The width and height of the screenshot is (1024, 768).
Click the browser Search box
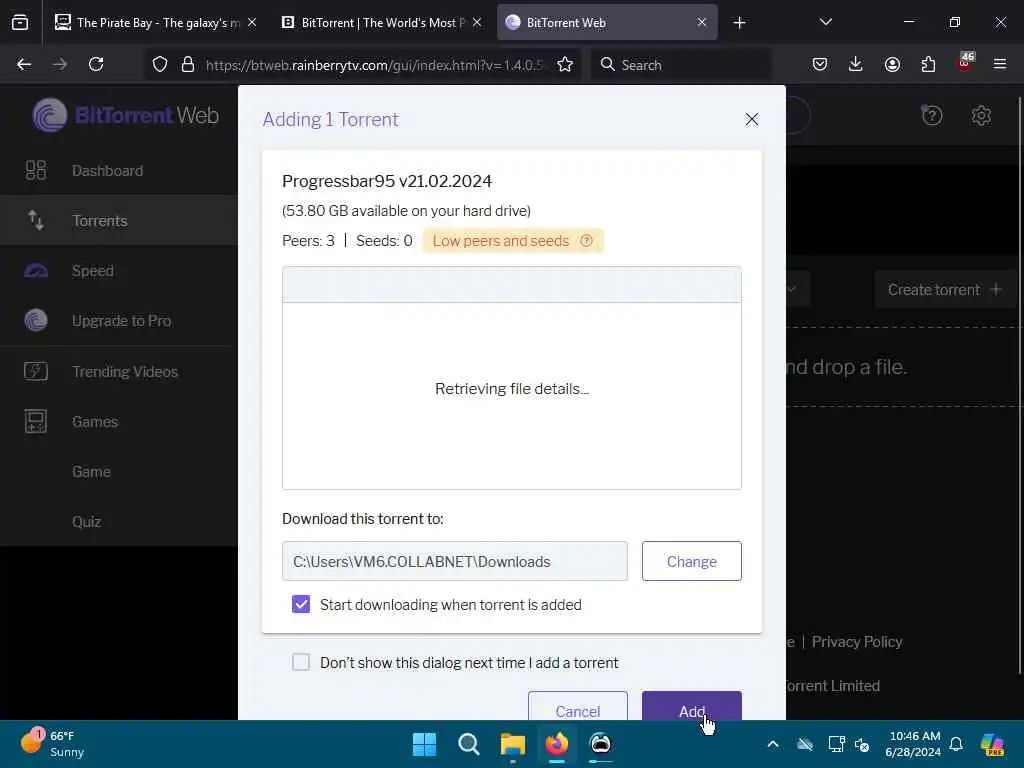coord(680,65)
